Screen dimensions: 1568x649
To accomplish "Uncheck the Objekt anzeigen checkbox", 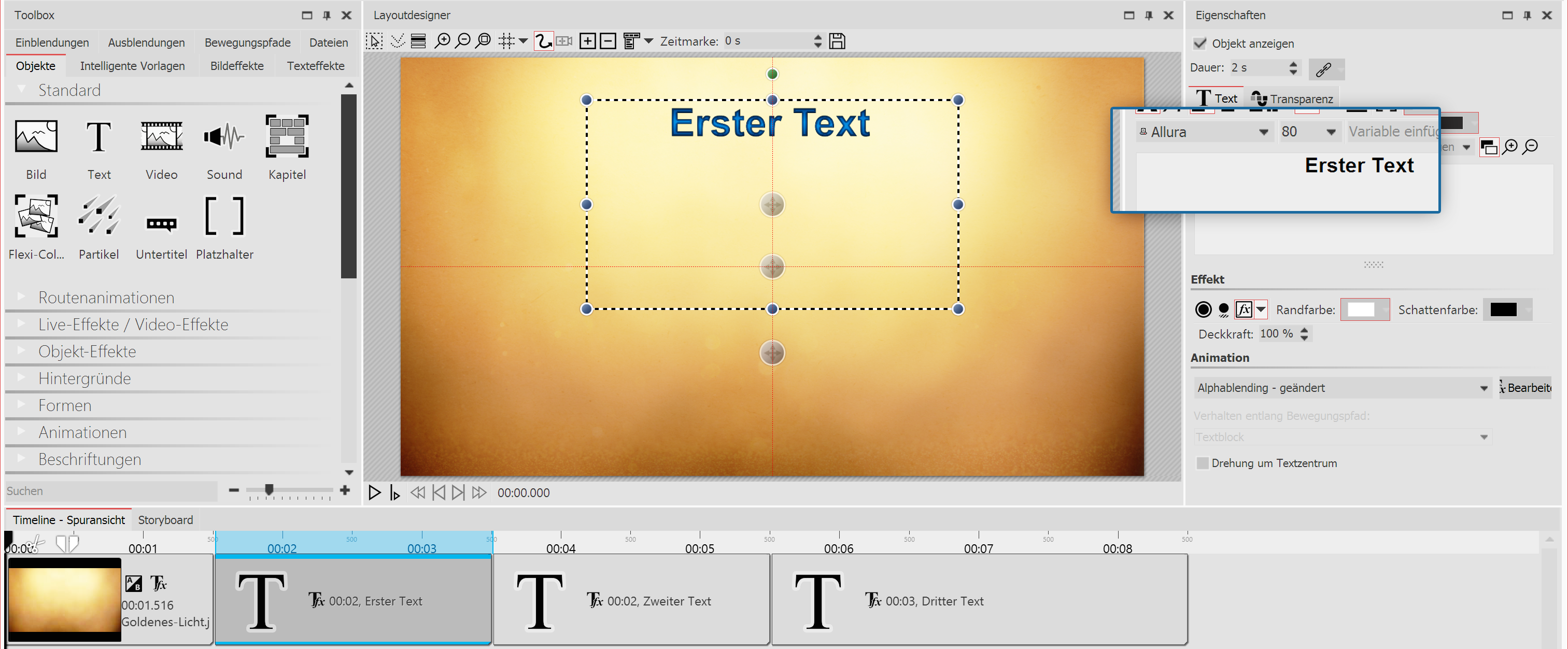I will (1200, 43).
